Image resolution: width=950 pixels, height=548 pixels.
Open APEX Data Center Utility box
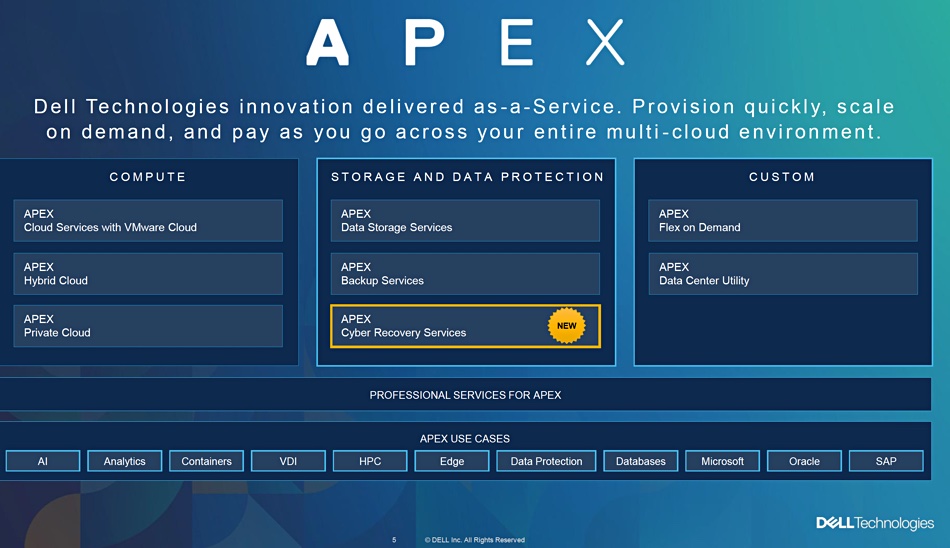783,274
